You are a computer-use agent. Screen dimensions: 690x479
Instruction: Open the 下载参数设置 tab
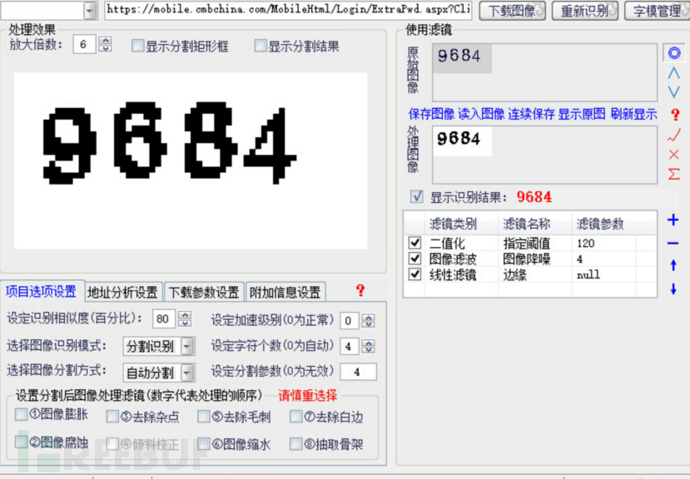(x=203, y=292)
